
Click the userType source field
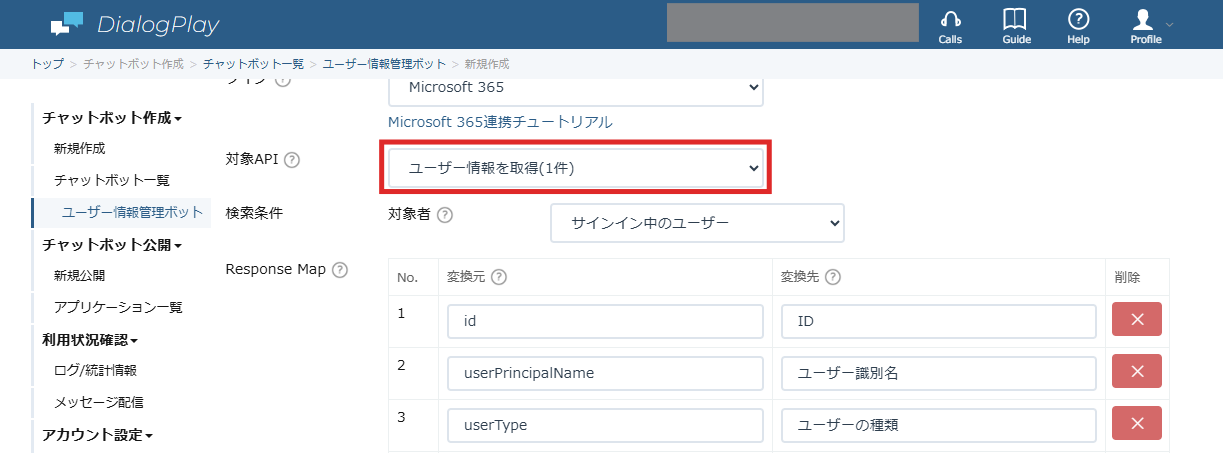[x=605, y=425]
